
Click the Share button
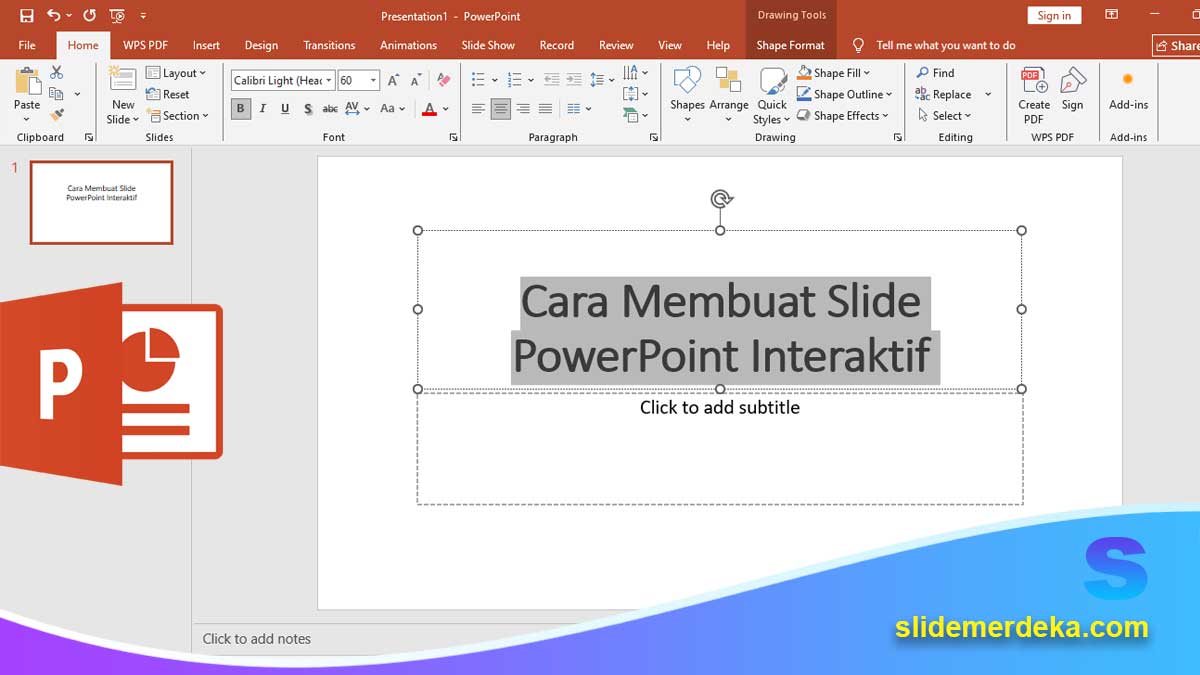1176,45
